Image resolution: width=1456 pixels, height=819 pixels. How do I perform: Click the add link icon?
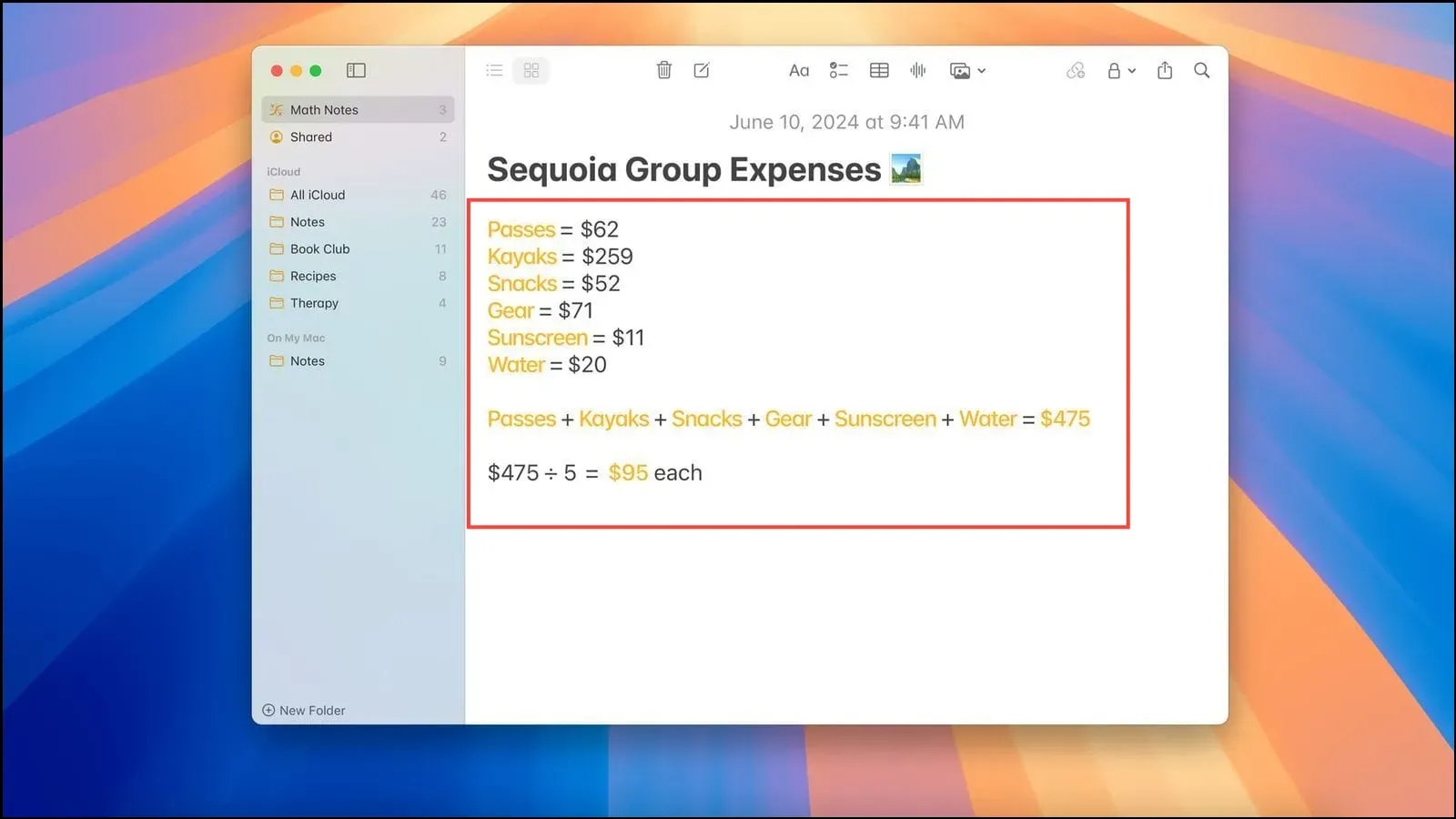pos(1076,70)
